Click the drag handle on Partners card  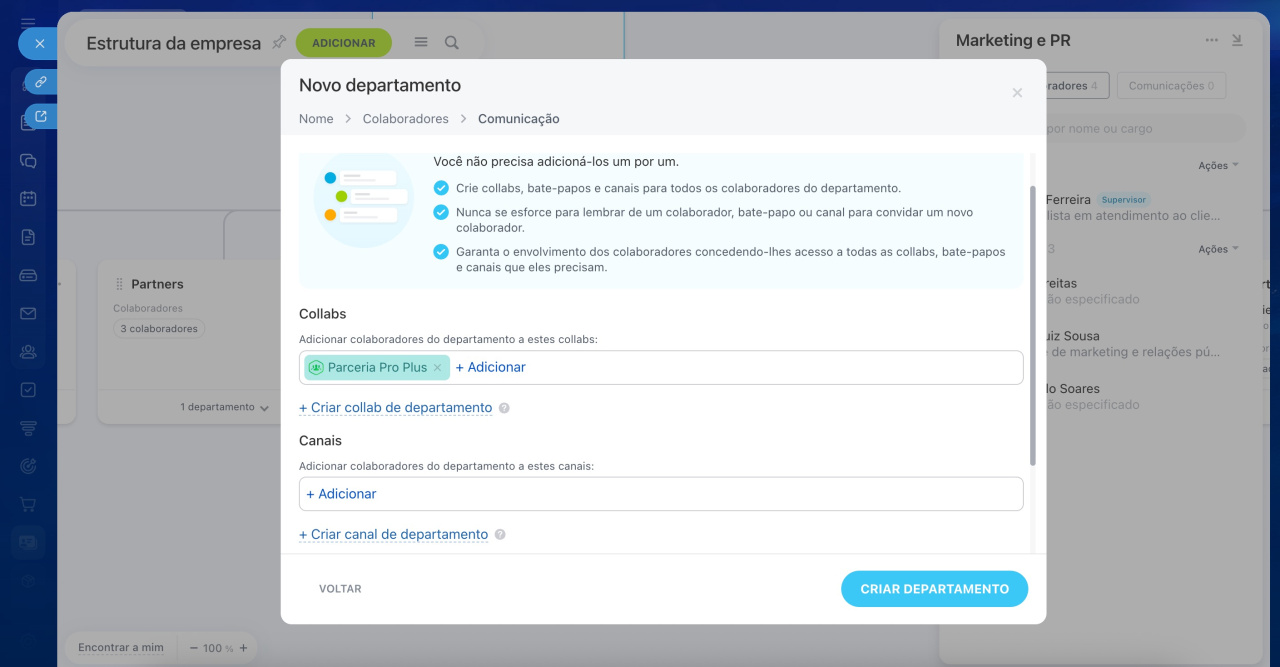pos(120,284)
